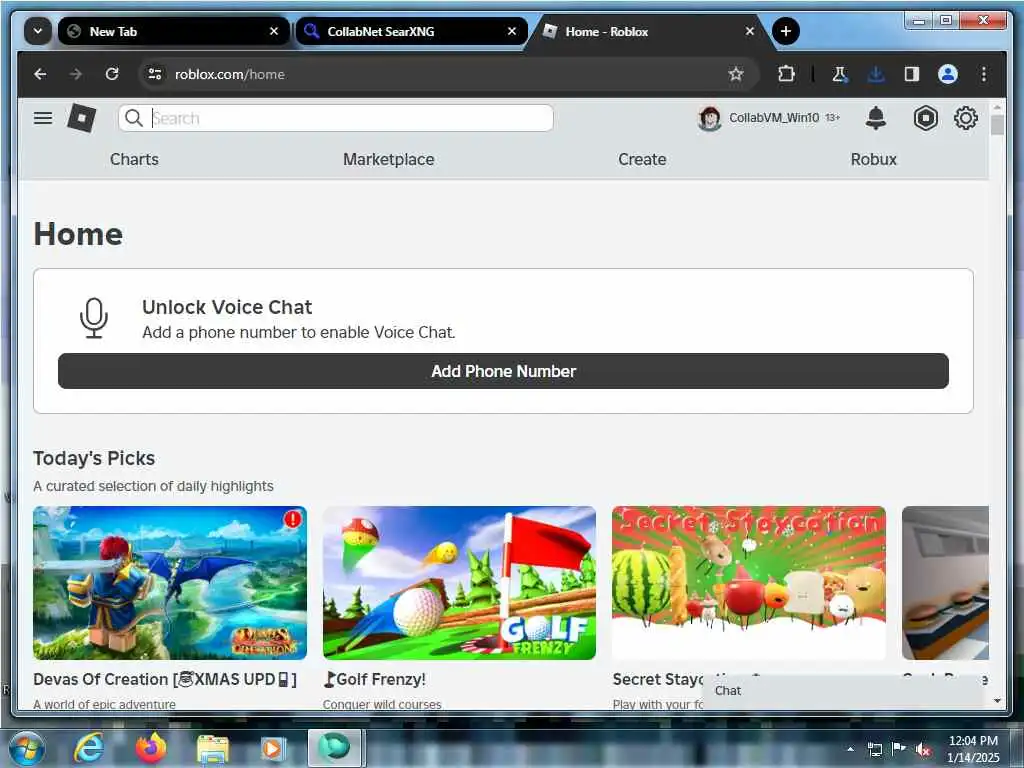Close the New Tab tab

tap(274, 31)
